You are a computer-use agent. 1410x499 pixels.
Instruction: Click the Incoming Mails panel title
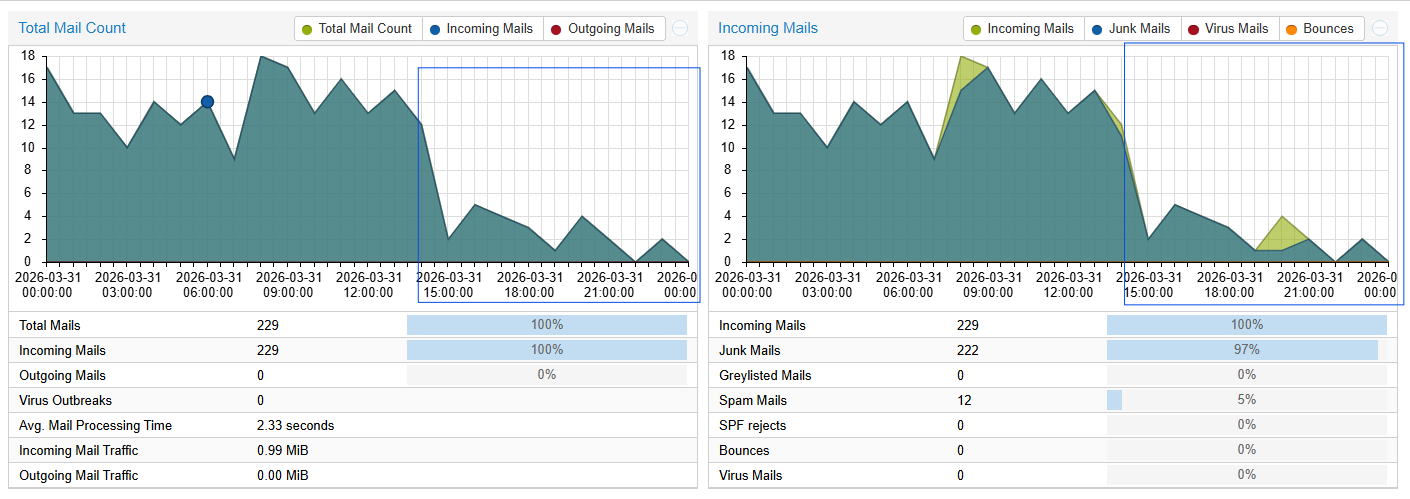[x=768, y=28]
